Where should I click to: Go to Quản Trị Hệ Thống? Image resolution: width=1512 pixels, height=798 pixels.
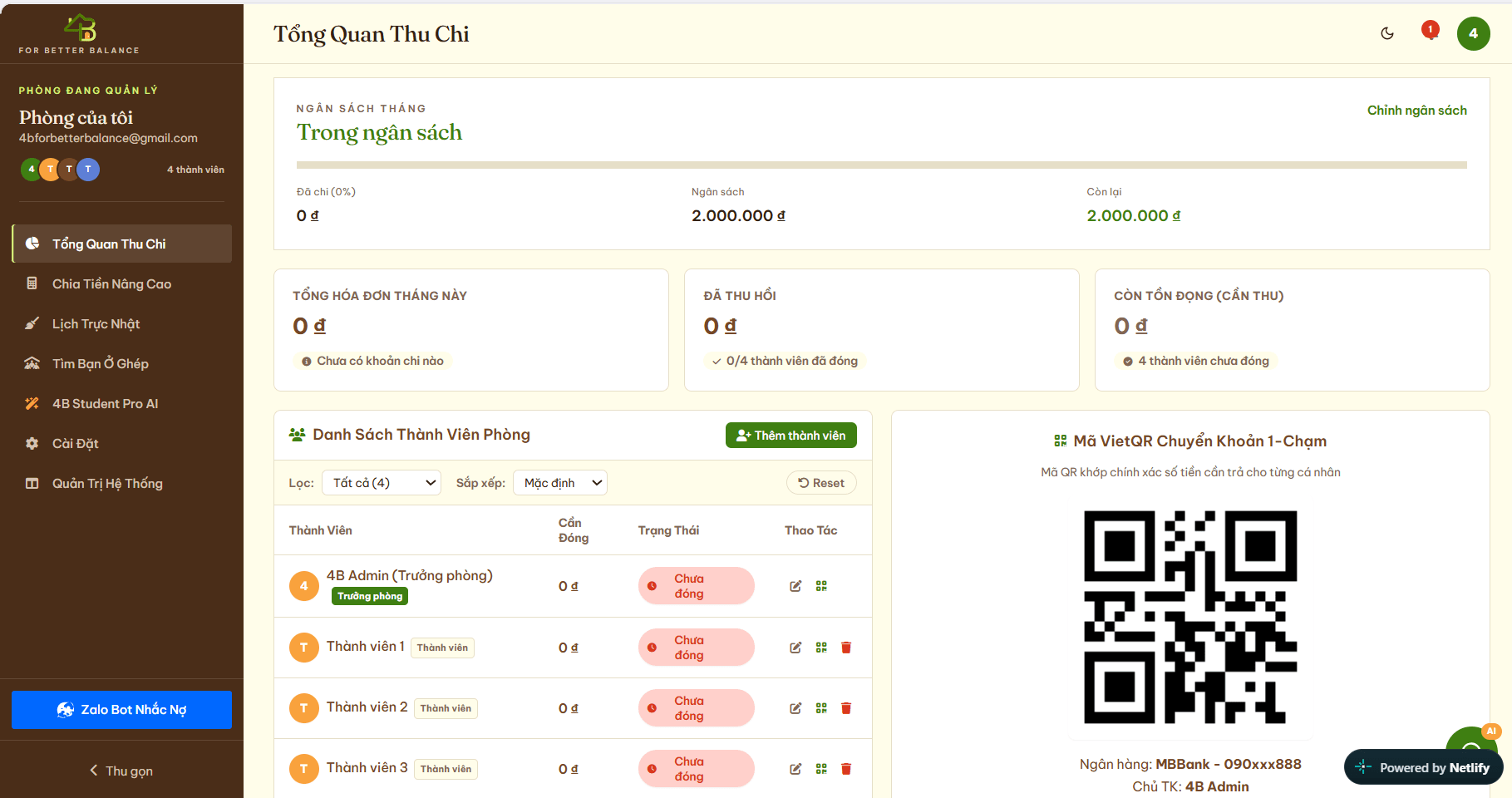tap(122, 483)
